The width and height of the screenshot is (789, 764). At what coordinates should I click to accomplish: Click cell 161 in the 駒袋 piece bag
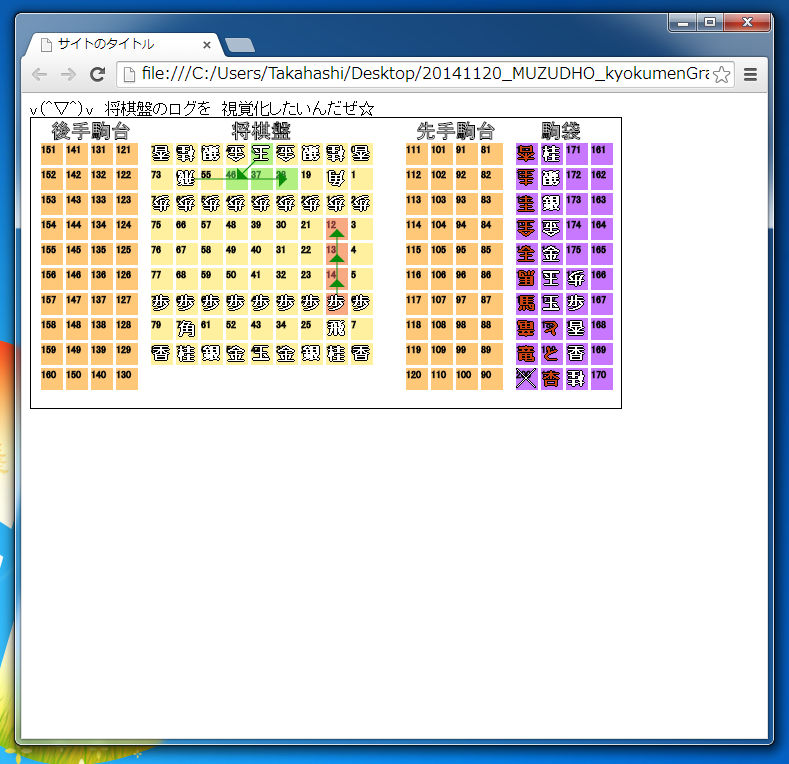[x=601, y=154]
